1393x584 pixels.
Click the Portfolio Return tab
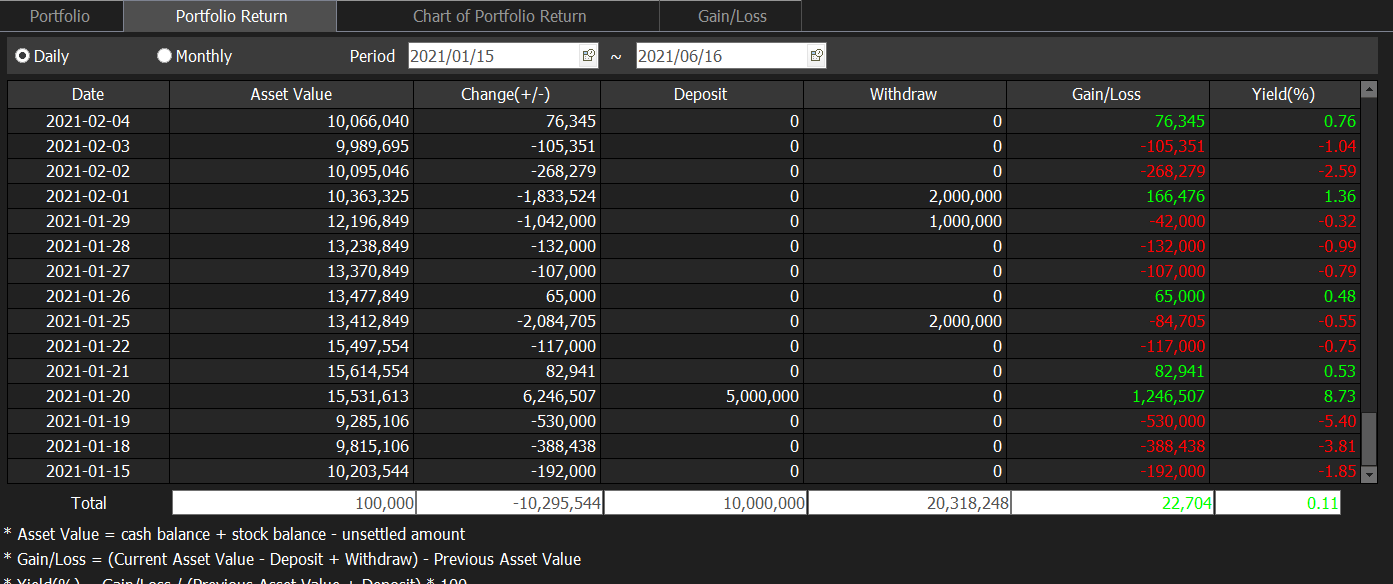tap(231, 16)
